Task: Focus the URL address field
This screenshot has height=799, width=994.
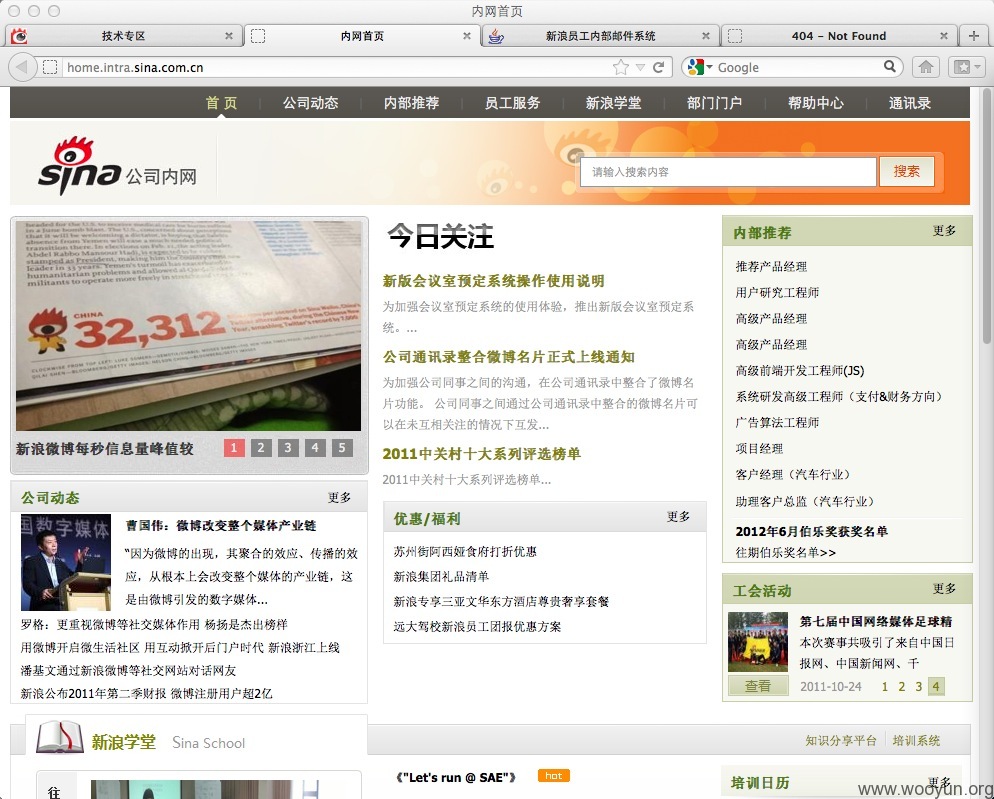Action: tap(336, 67)
